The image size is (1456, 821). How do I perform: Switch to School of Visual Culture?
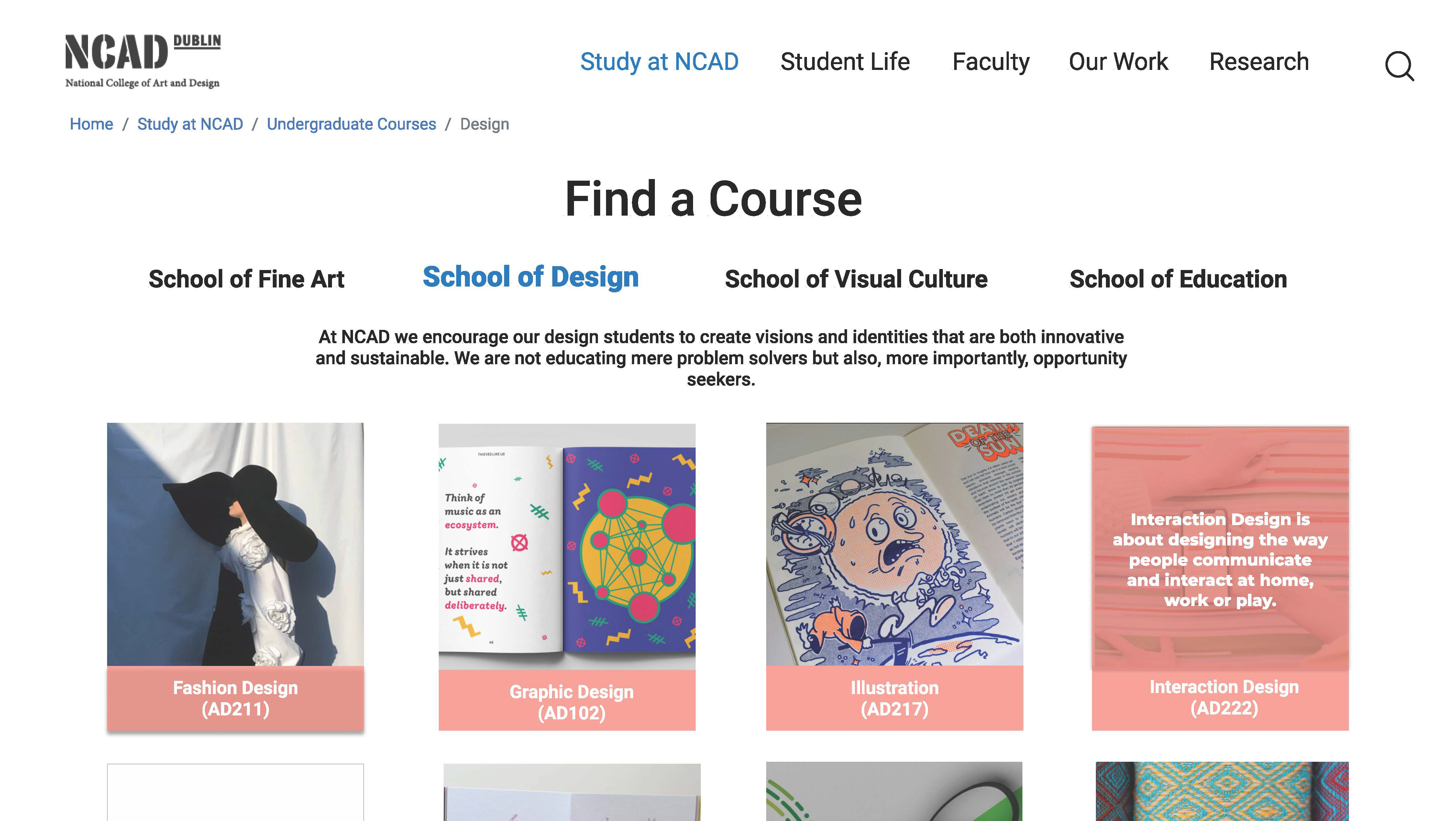tap(856, 279)
